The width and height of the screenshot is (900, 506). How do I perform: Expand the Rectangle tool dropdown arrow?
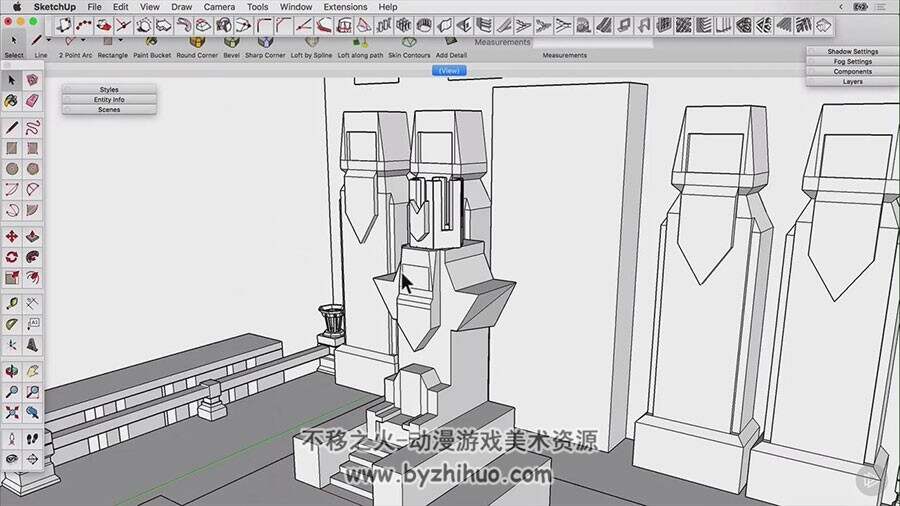click(121, 40)
